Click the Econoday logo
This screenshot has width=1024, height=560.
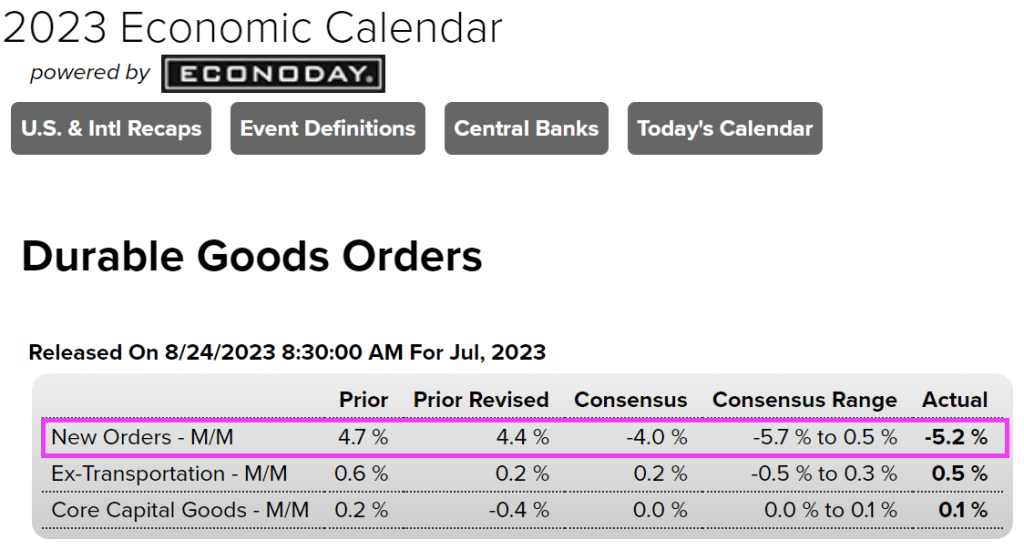click(273, 73)
